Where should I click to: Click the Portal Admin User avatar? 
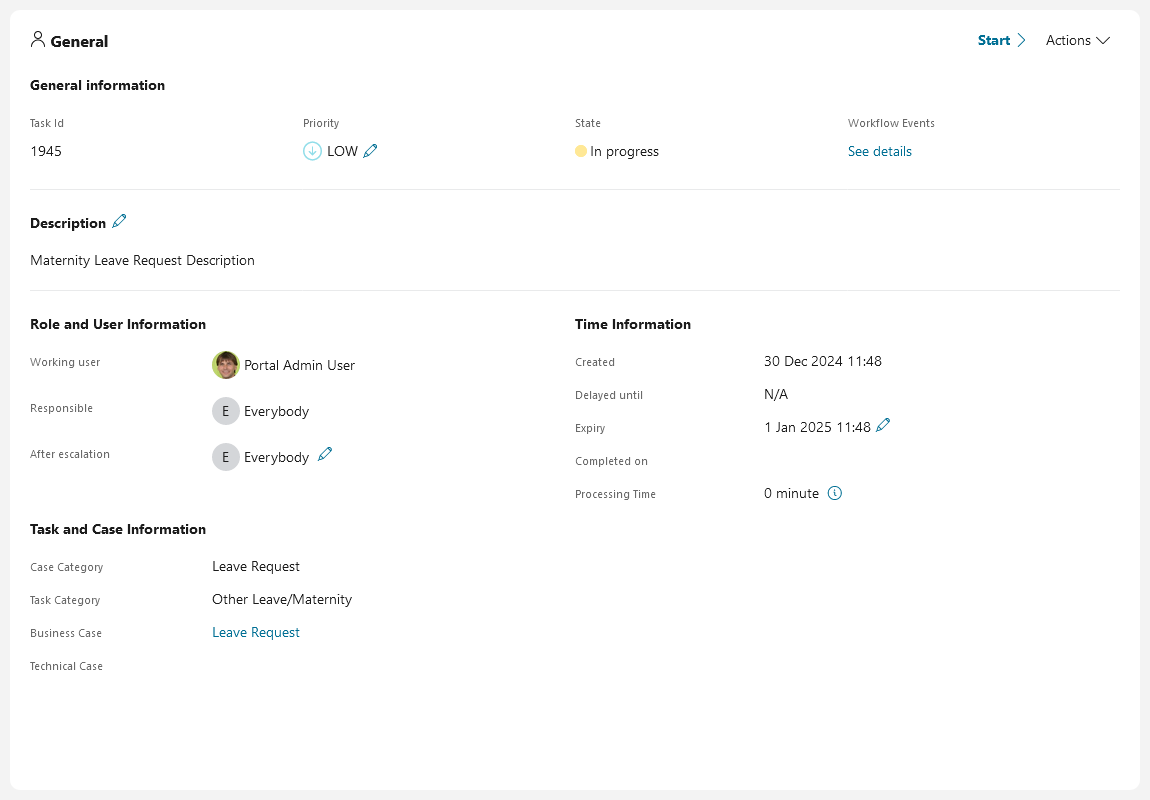pyautogui.click(x=226, y=365)
